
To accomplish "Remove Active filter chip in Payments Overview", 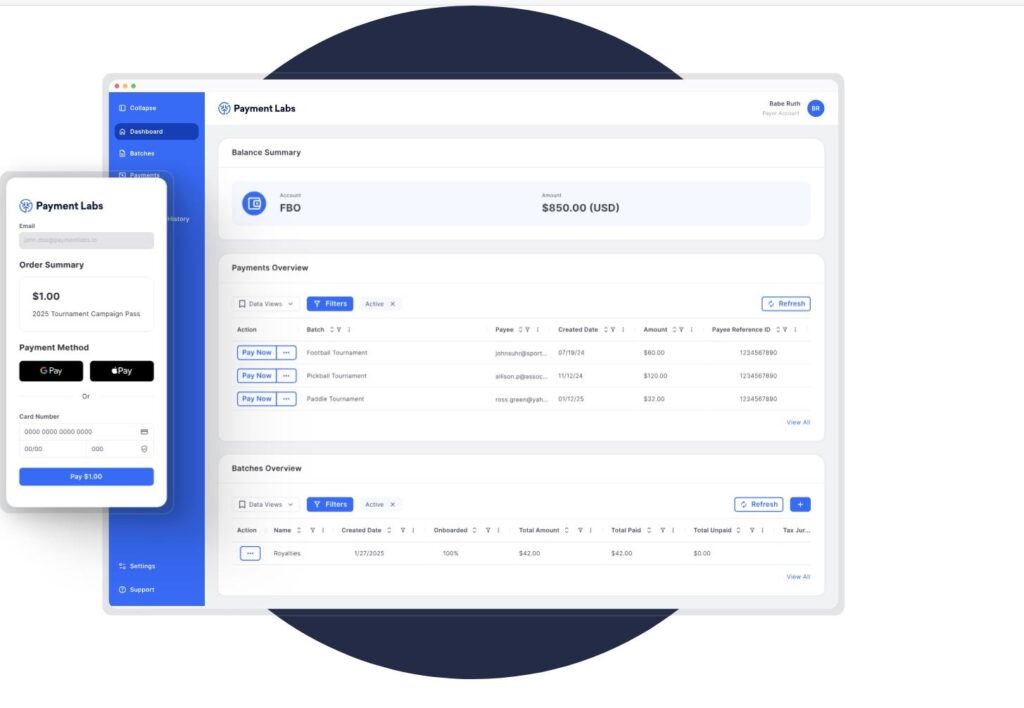I will point(392,304).
